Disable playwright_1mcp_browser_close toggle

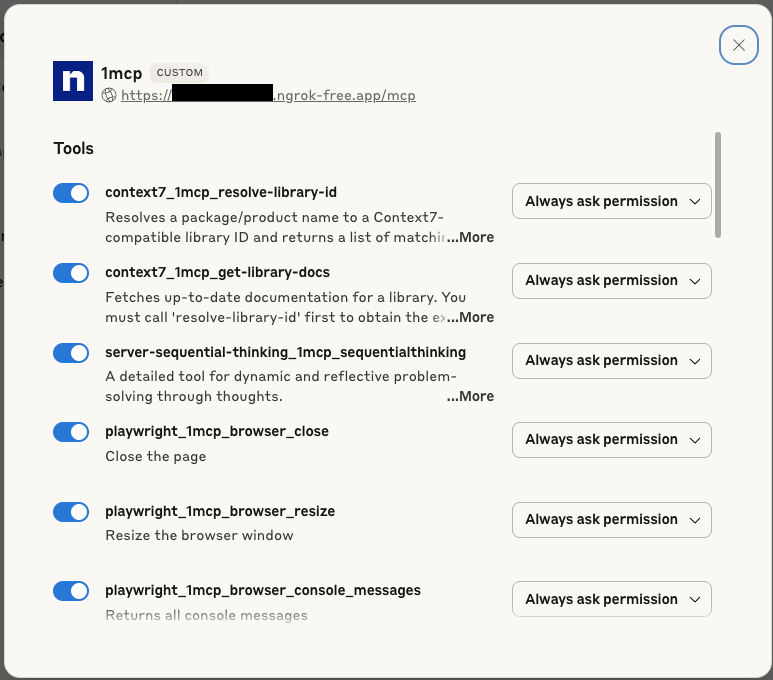coord(71,432)
